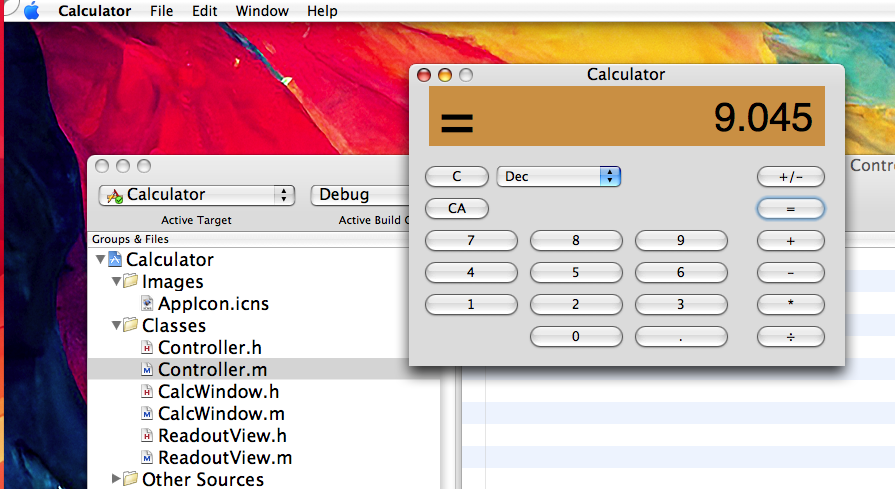Open the Debug build configuration dropdown

[x=361, y=195]
